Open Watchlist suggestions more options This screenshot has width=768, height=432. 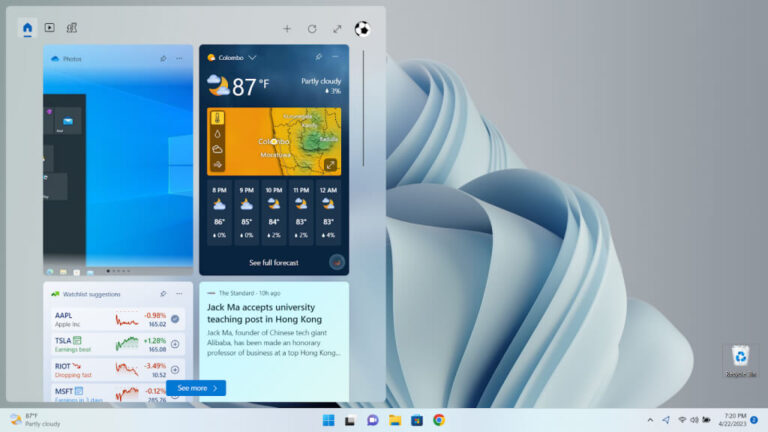[x=179, y=294]
